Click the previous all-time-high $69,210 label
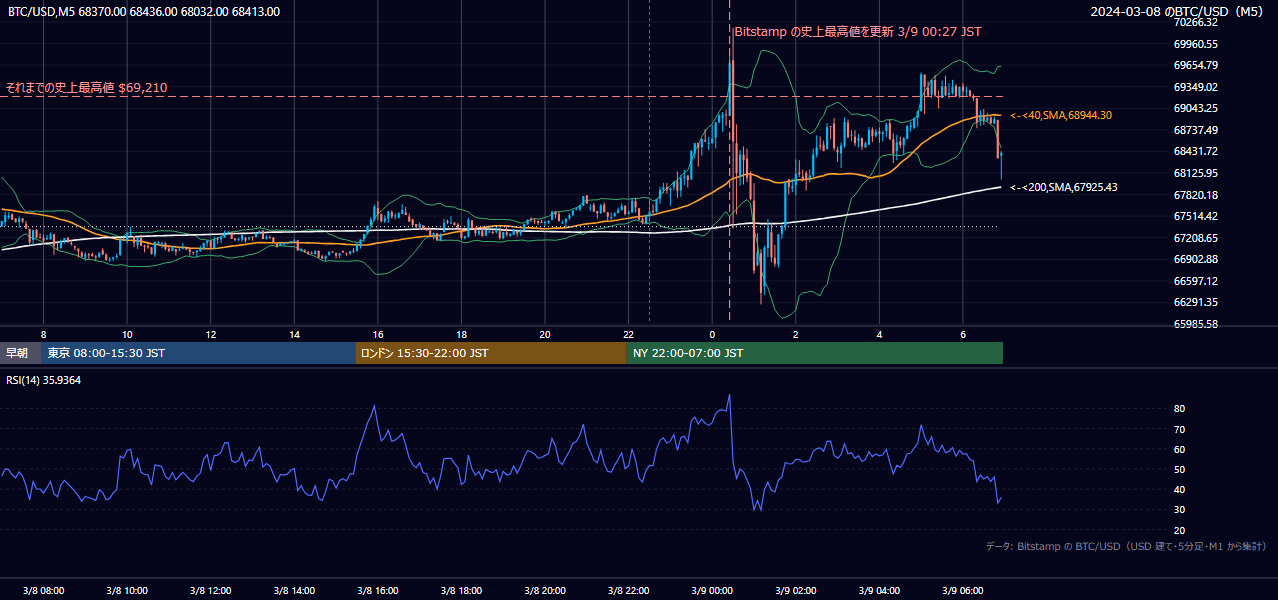 coord(86,88)
